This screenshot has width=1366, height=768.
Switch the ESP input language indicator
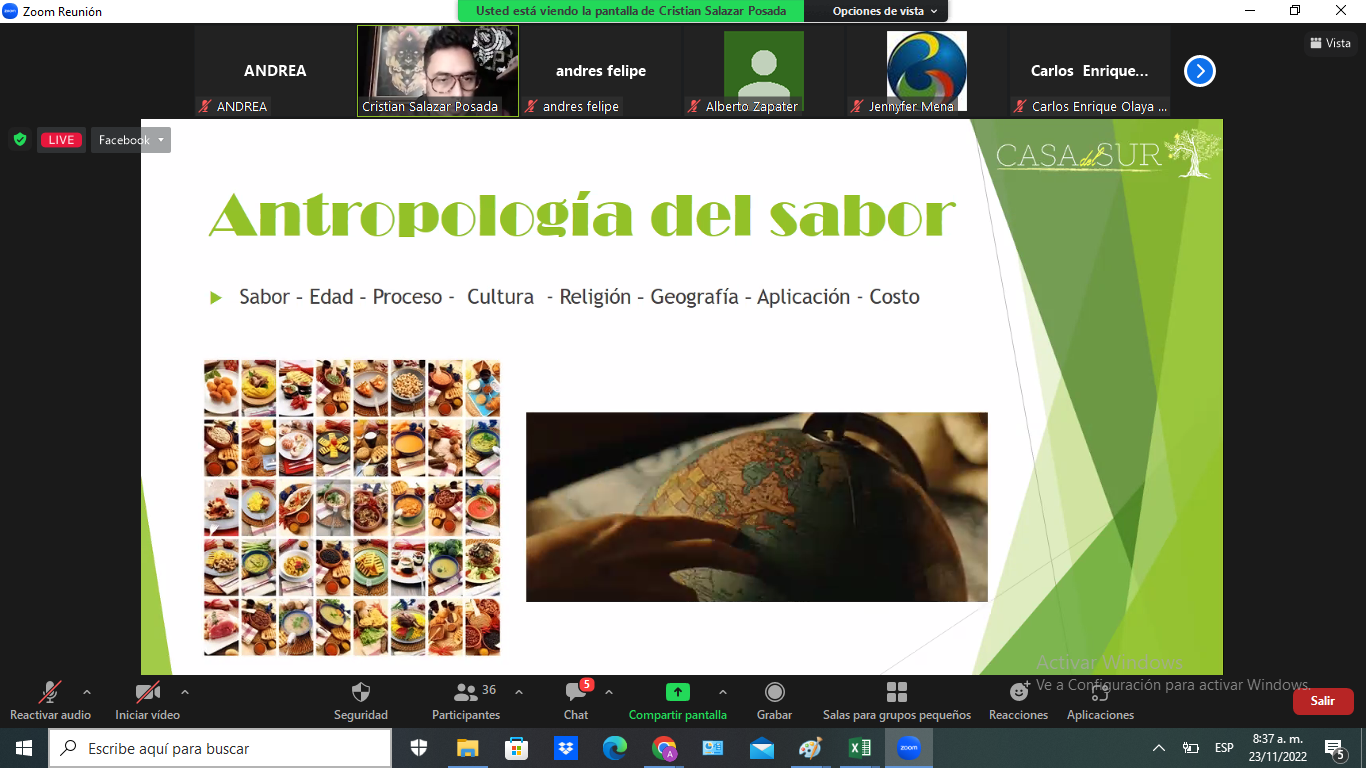(x=1224, y=748)
